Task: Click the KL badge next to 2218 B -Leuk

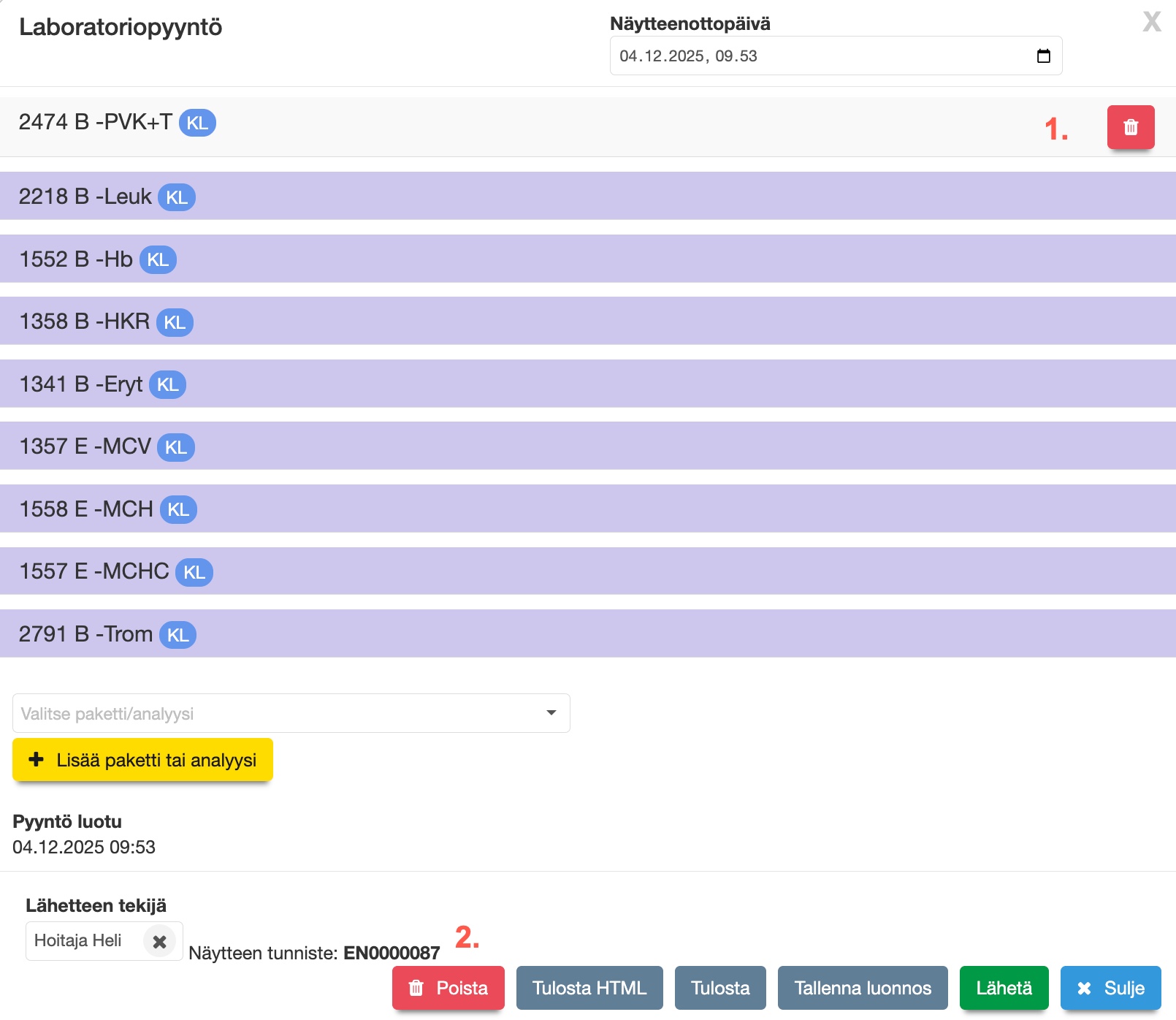Action: [177, 197]
